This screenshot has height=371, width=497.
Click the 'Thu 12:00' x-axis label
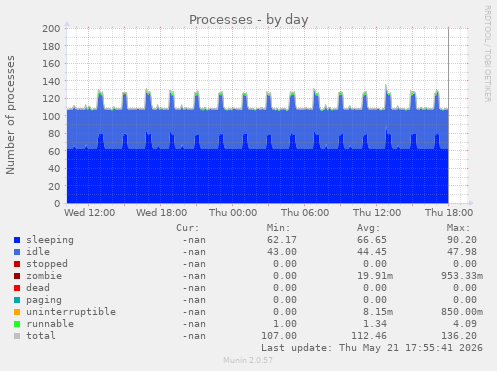point(377,213)
